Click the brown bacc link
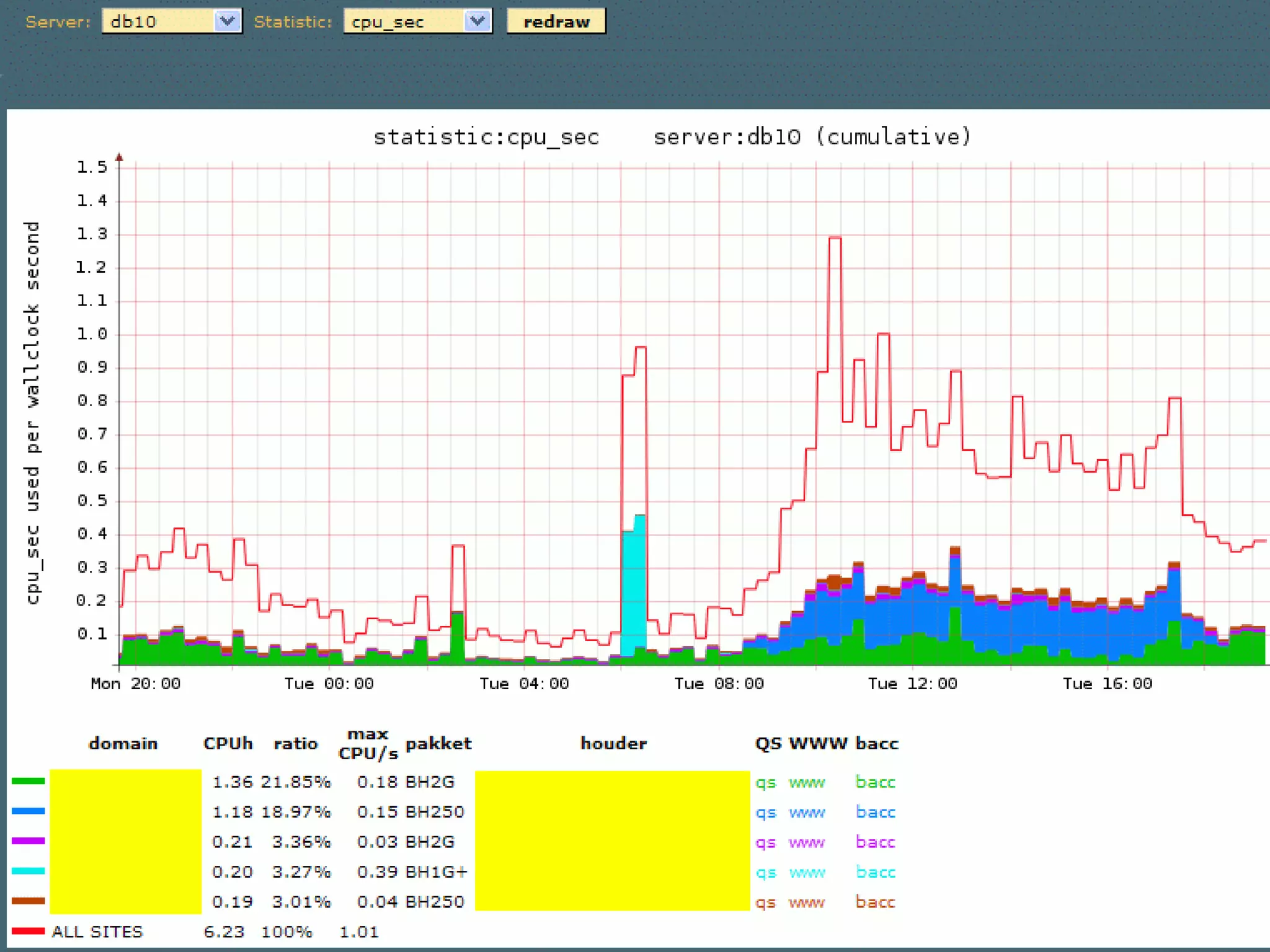 coord(875,902)
